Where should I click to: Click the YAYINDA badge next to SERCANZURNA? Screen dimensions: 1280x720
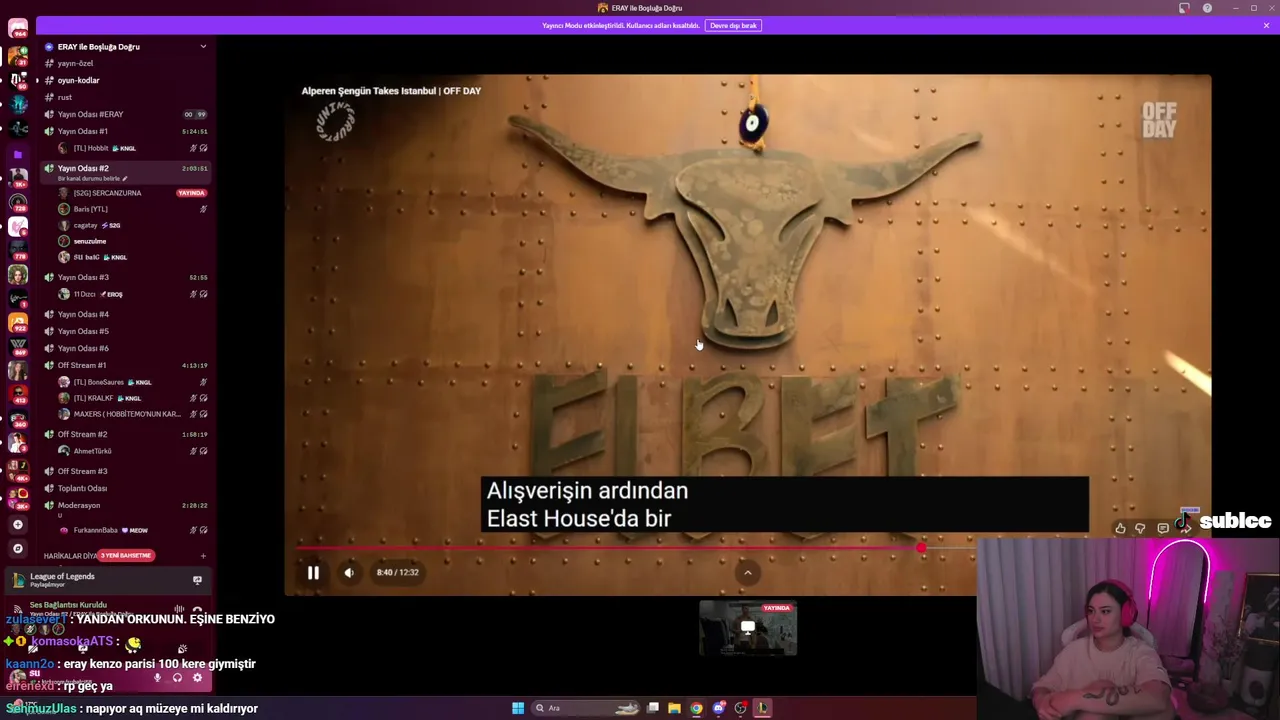pyautogui.click(x=191, y=193)
